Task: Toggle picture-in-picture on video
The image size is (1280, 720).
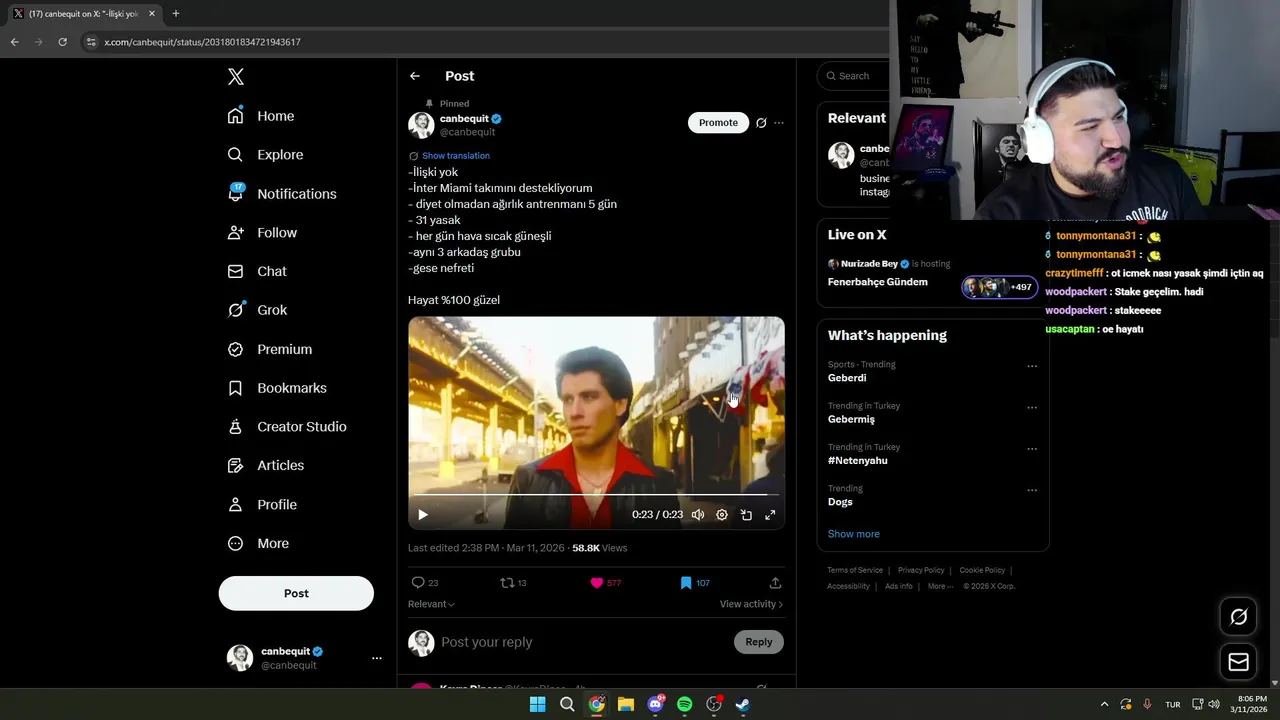Action: click(x=746, y=515)
